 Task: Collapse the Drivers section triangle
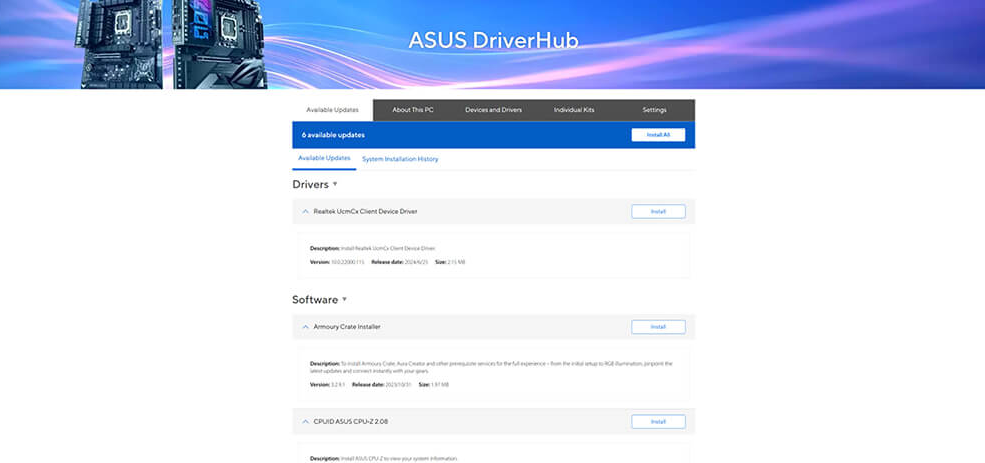(335, 185)
